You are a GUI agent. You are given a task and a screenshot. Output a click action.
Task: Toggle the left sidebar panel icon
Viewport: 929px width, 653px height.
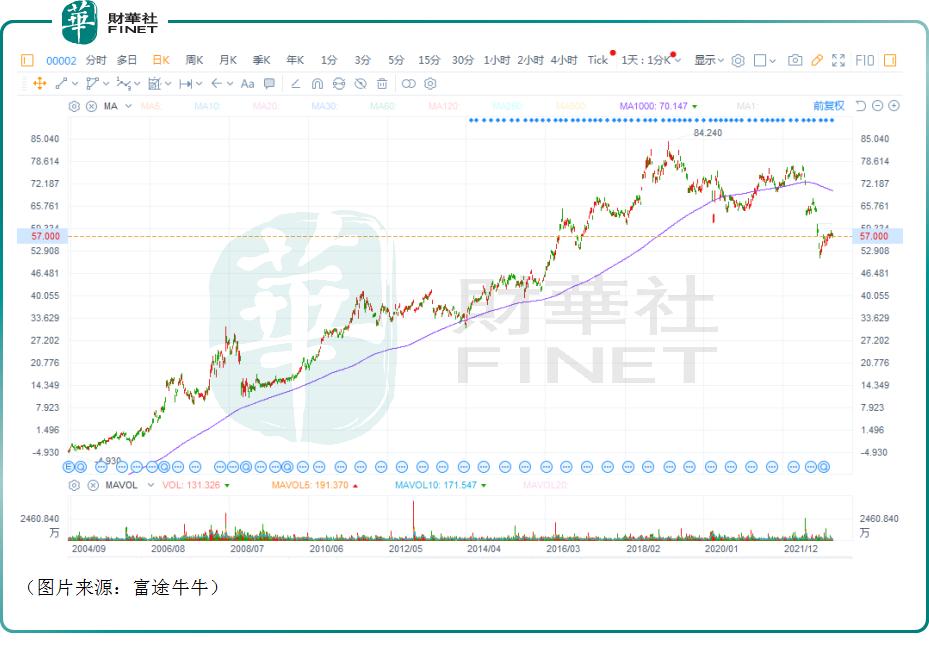27,60
